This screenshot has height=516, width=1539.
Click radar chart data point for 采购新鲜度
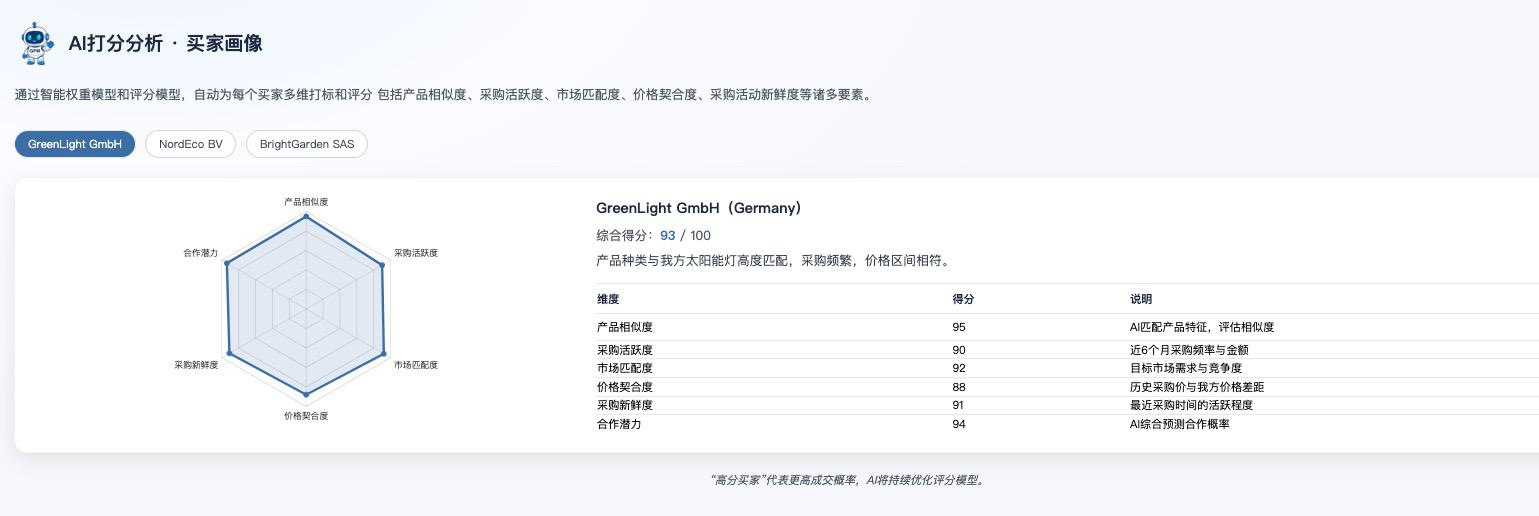point(230,354)
